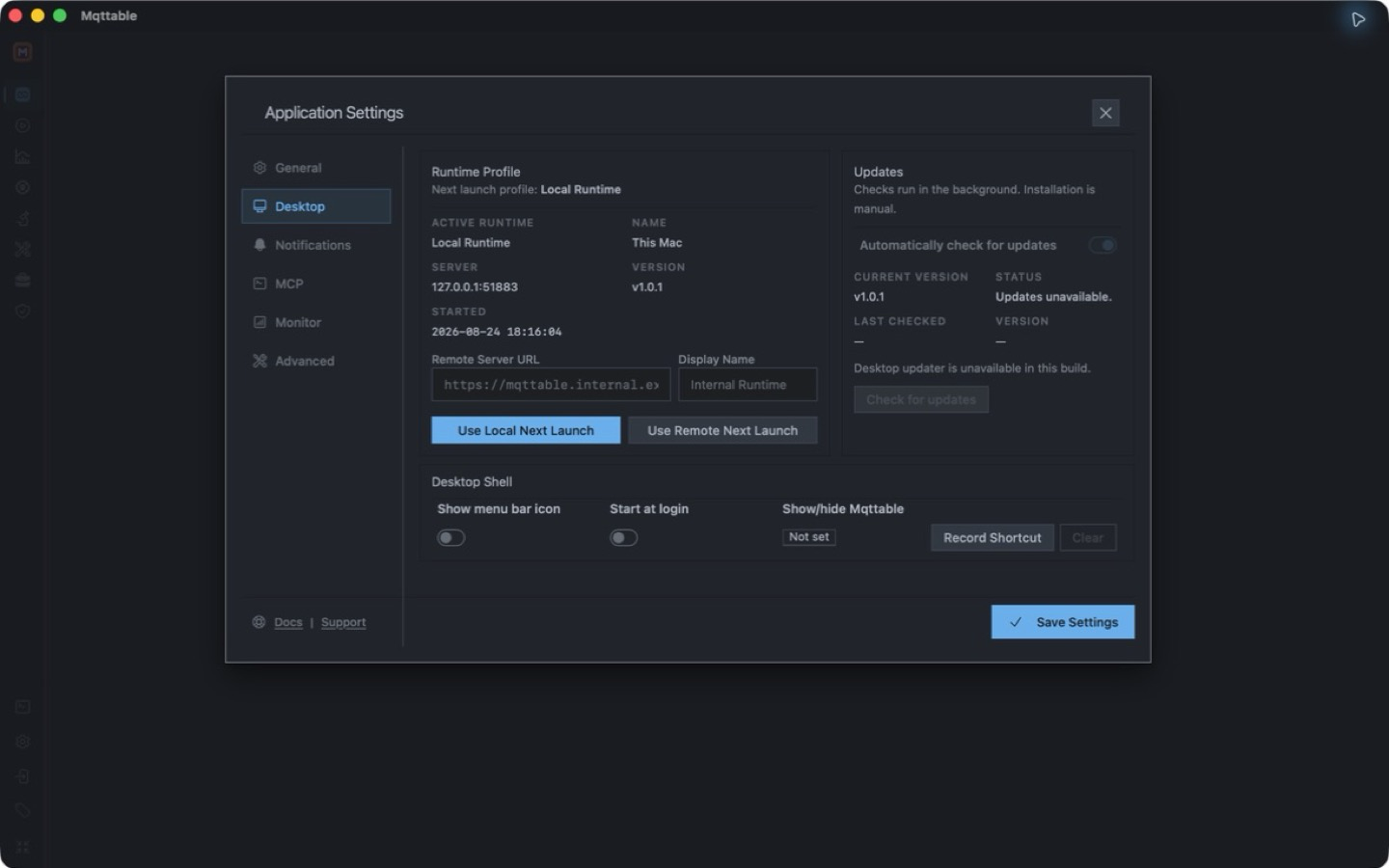Open the microscope icon in the left sidebar
The height and width of the screenshot is (868, 1389).
22,218
